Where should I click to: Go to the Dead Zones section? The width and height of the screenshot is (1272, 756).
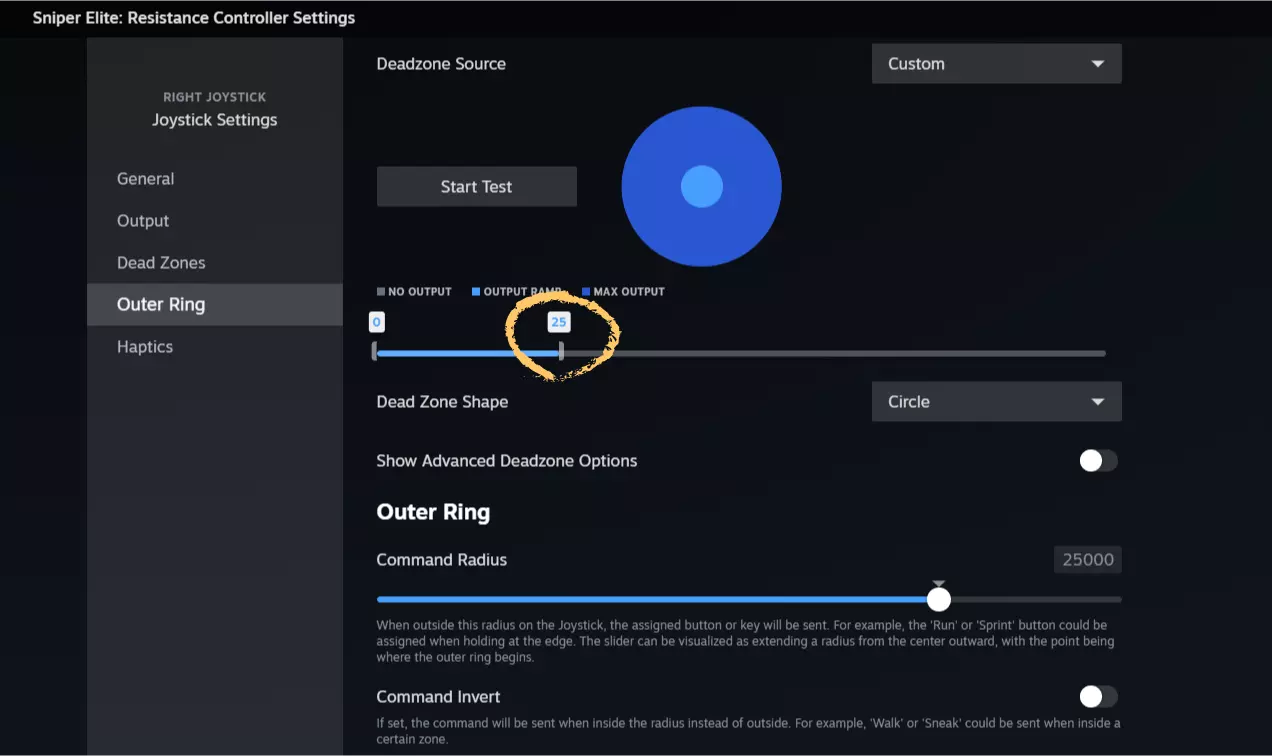214,263
